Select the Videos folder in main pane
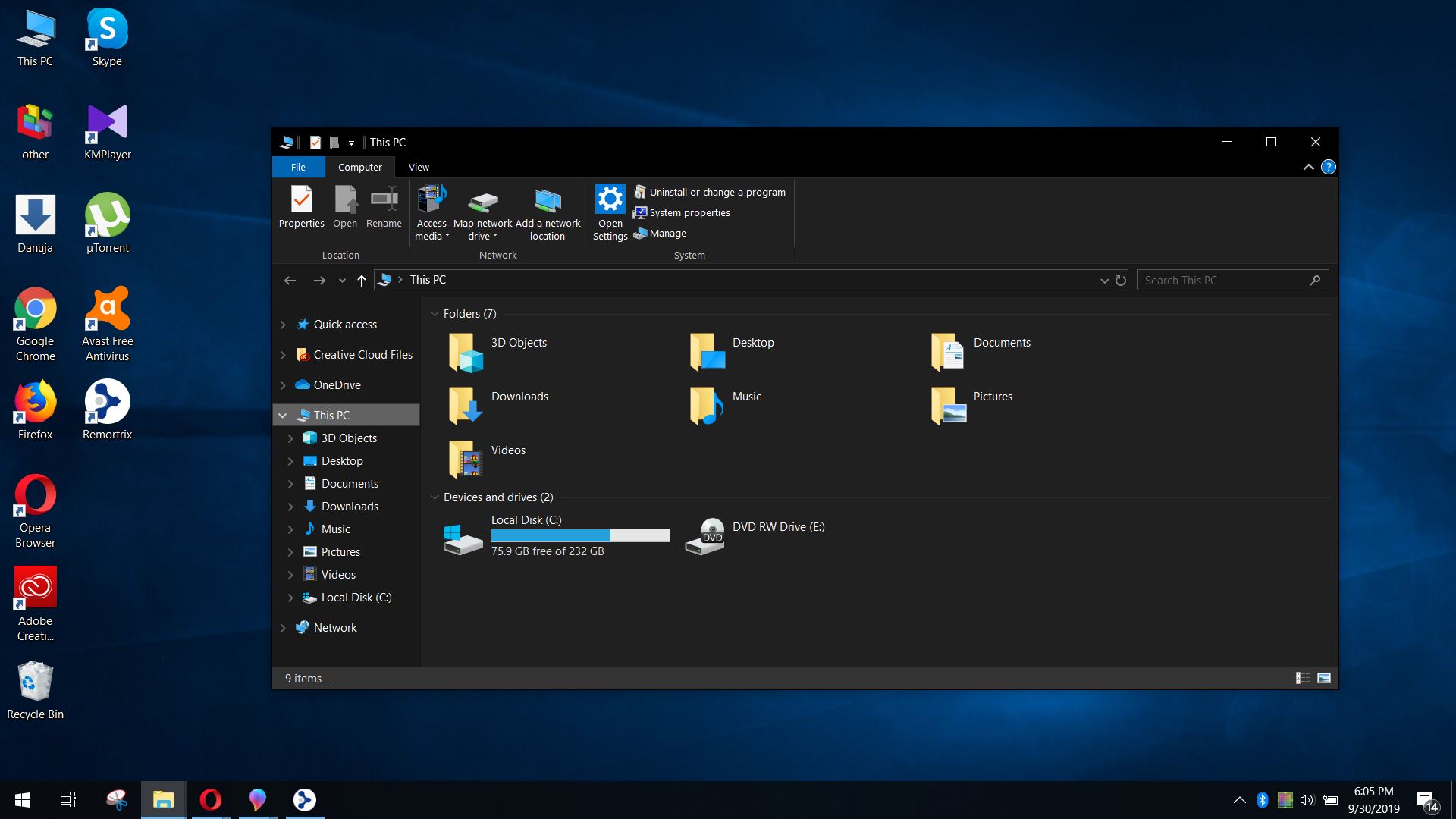1456x819 pixels. point(486,460)
